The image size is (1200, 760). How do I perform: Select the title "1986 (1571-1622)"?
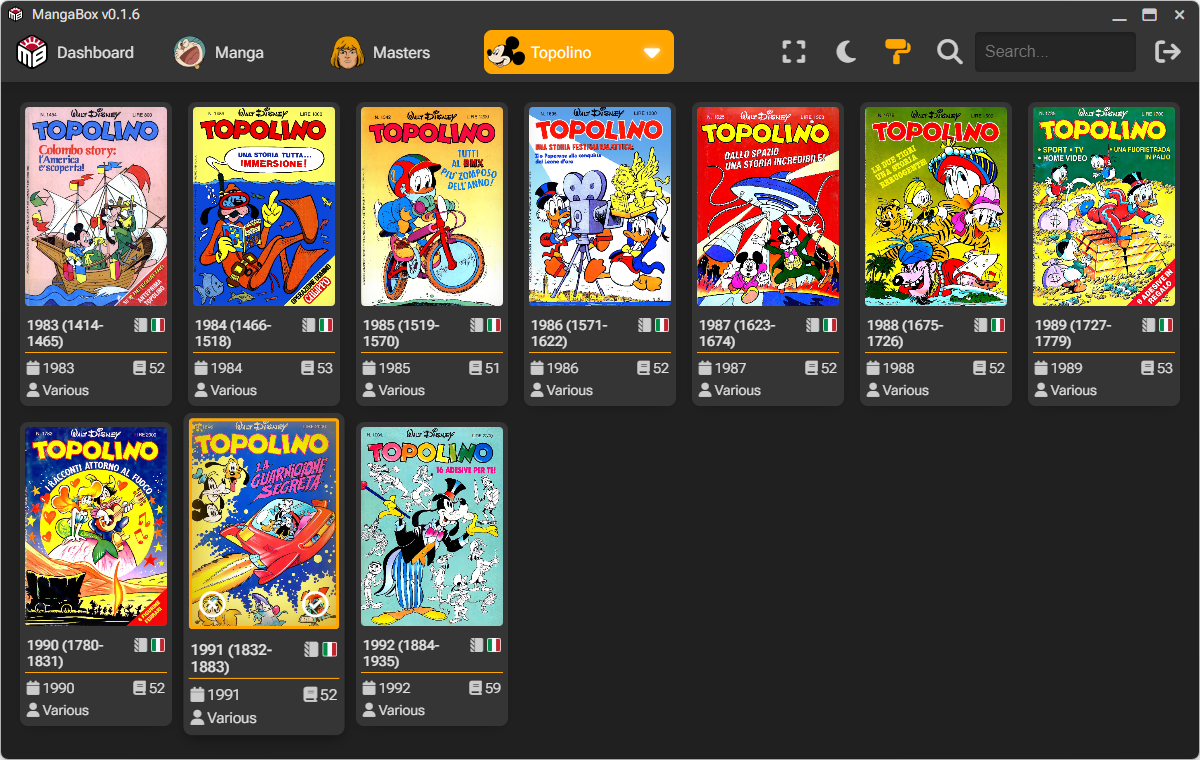(571, 333)
